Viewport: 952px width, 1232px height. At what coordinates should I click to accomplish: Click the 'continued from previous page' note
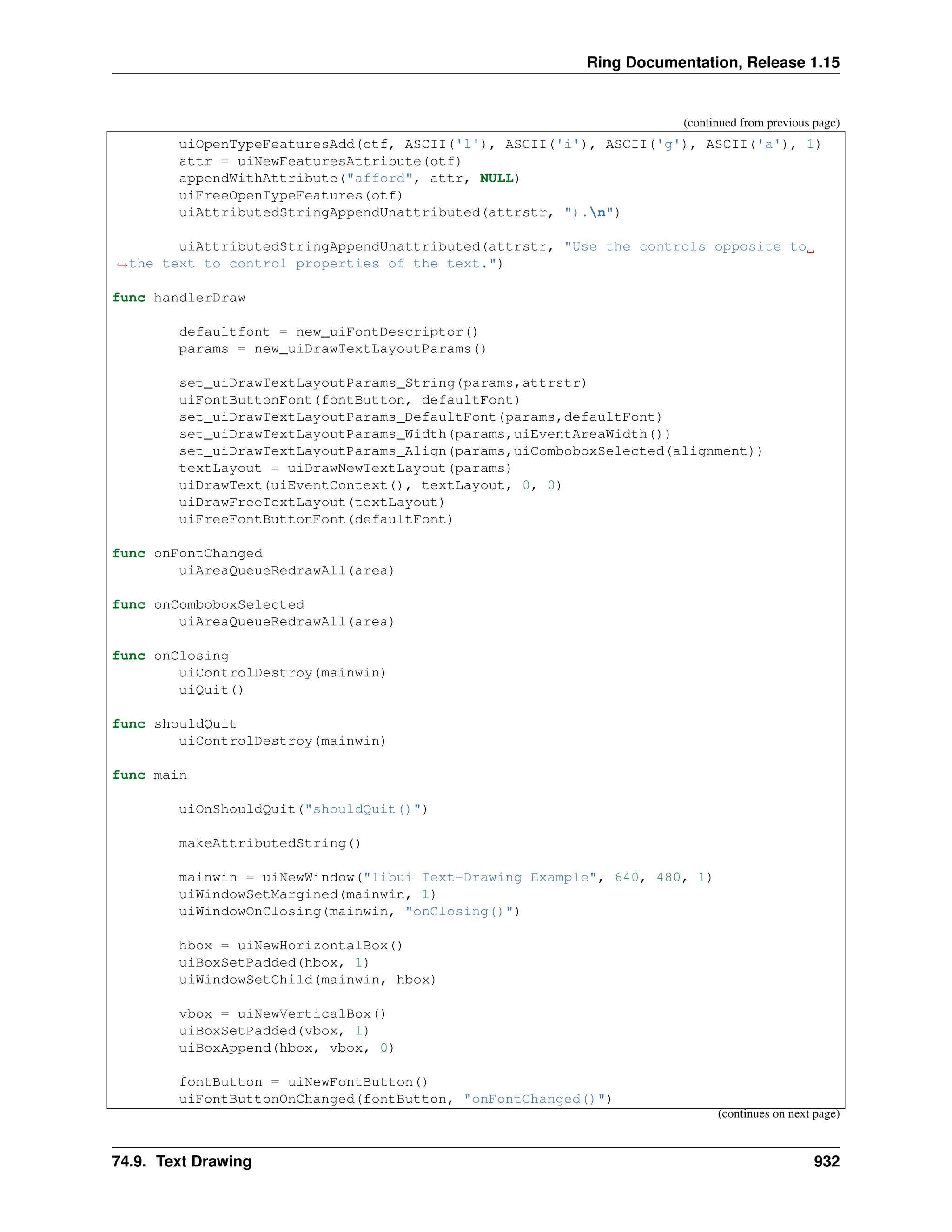761,123
